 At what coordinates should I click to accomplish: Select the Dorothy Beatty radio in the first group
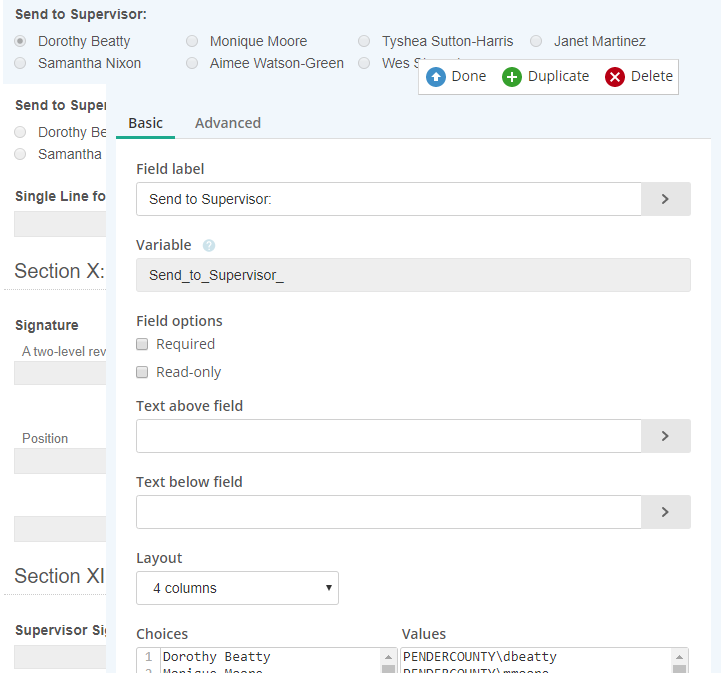20,41
